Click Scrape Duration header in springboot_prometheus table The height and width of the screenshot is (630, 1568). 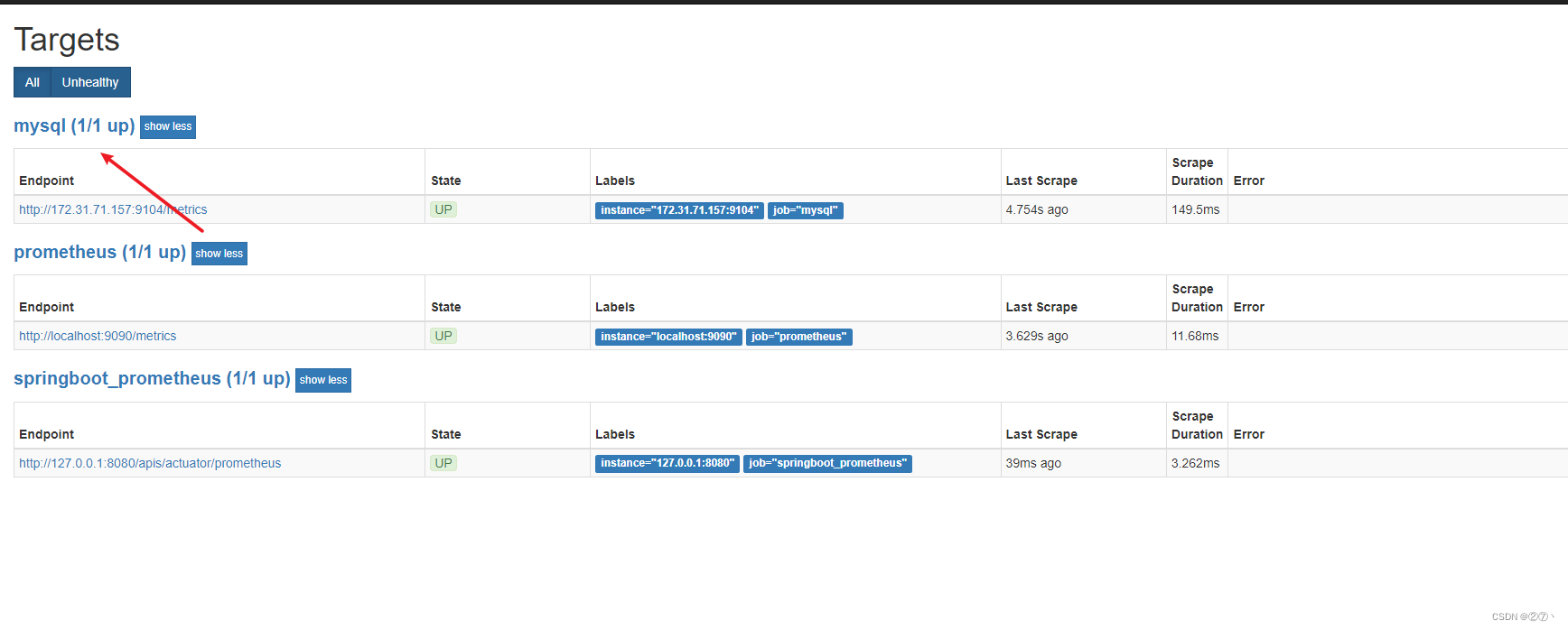pyautogui.click(x=1197, y=425)
